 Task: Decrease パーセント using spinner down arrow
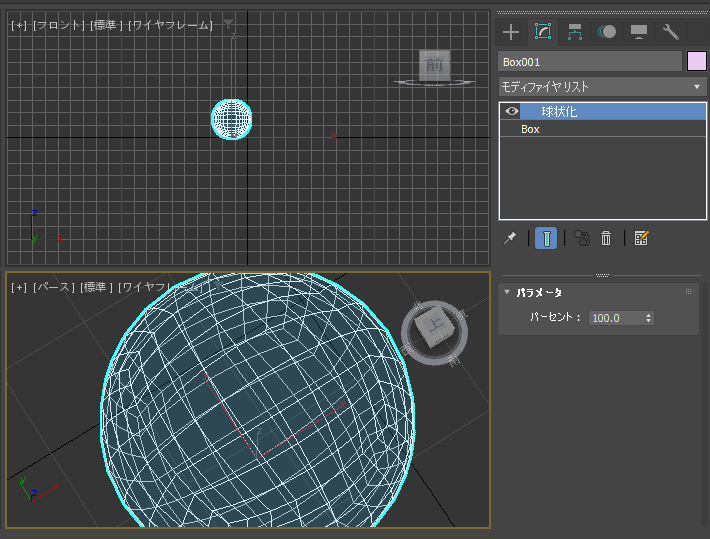(648, 321)
